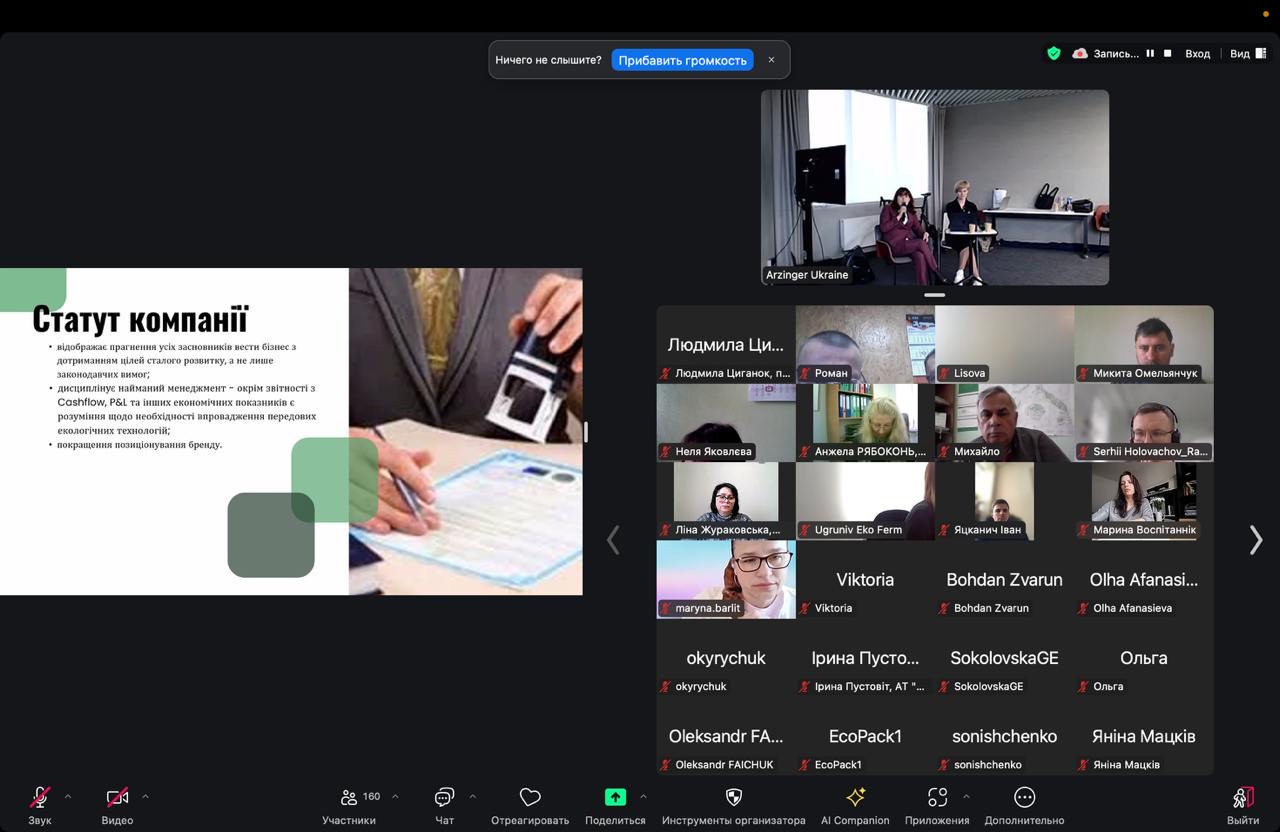Open Host tools shield icon

(x=733, y=797)
